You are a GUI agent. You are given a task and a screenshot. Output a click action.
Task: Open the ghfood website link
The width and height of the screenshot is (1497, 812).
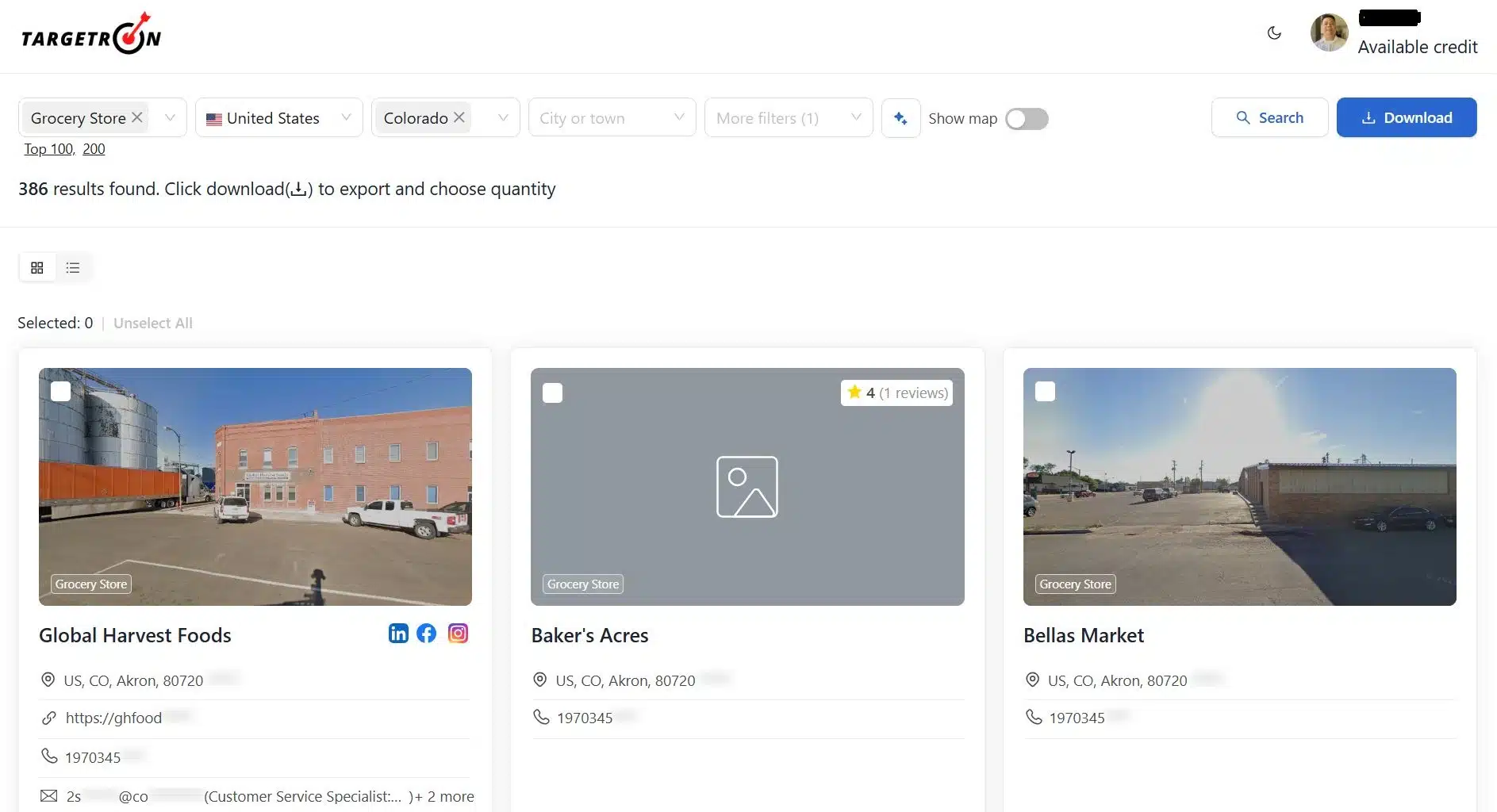[x=113, y=718]
